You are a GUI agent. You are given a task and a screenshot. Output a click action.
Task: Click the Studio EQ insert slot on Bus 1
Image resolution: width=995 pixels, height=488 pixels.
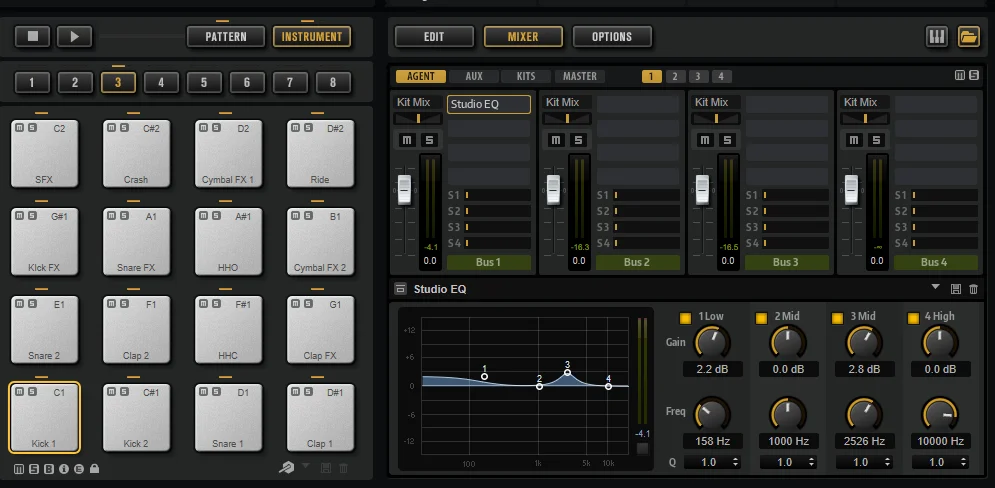[489, 104]
